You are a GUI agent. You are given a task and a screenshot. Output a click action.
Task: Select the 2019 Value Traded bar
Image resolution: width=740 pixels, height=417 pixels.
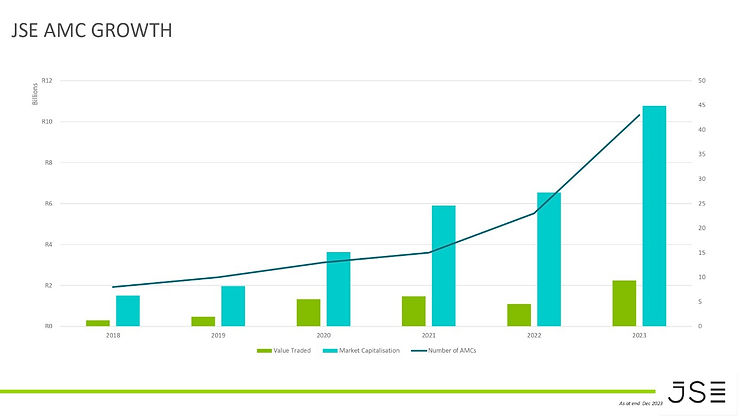pos(203,321)
